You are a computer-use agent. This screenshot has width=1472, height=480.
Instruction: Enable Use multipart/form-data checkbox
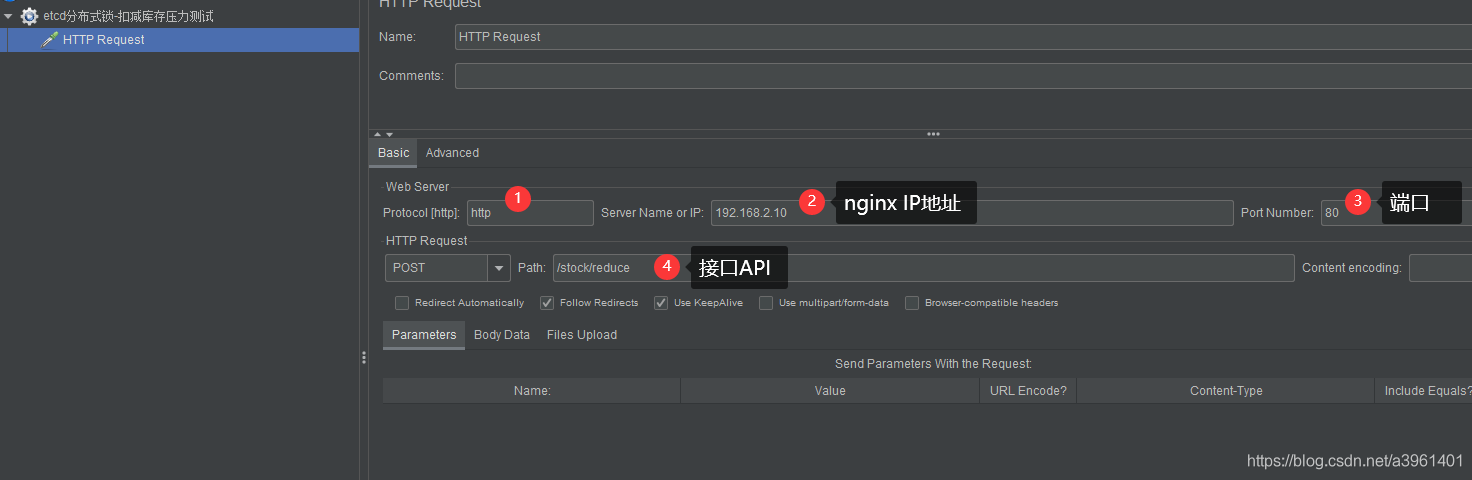[x=766, y=303]
